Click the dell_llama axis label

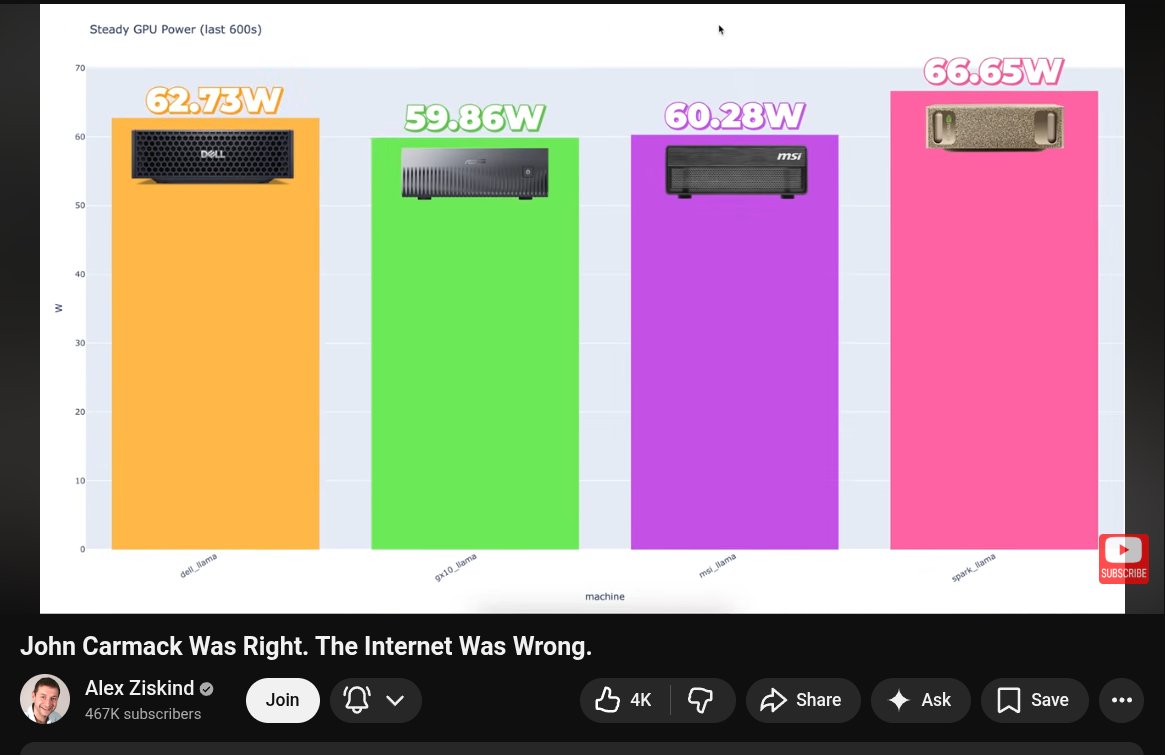click(x=198, y=566)
